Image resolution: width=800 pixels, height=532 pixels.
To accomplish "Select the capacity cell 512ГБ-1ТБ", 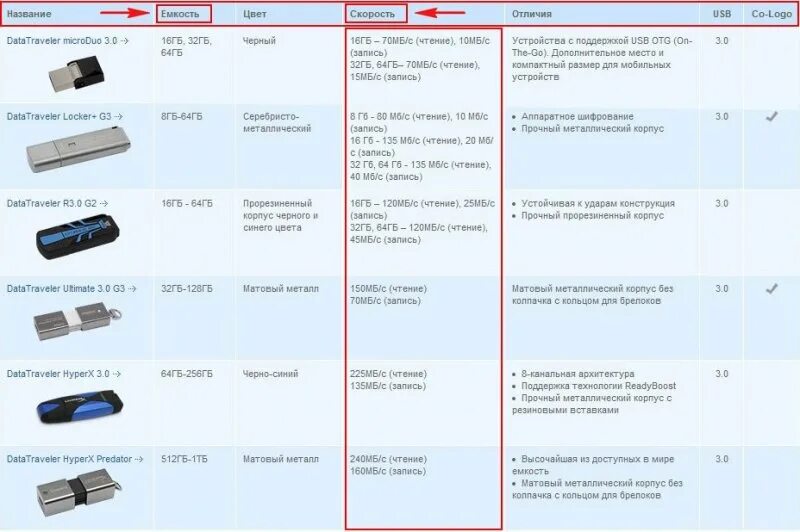I will pos(184,459).
